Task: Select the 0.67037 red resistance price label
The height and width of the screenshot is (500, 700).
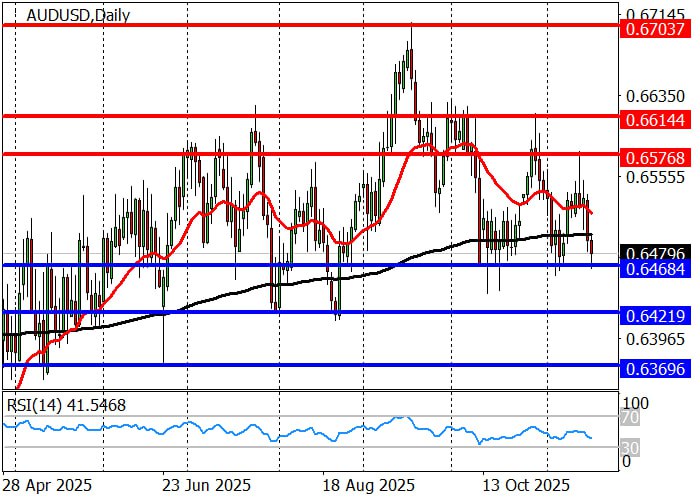Action: [x=654, y=31]
